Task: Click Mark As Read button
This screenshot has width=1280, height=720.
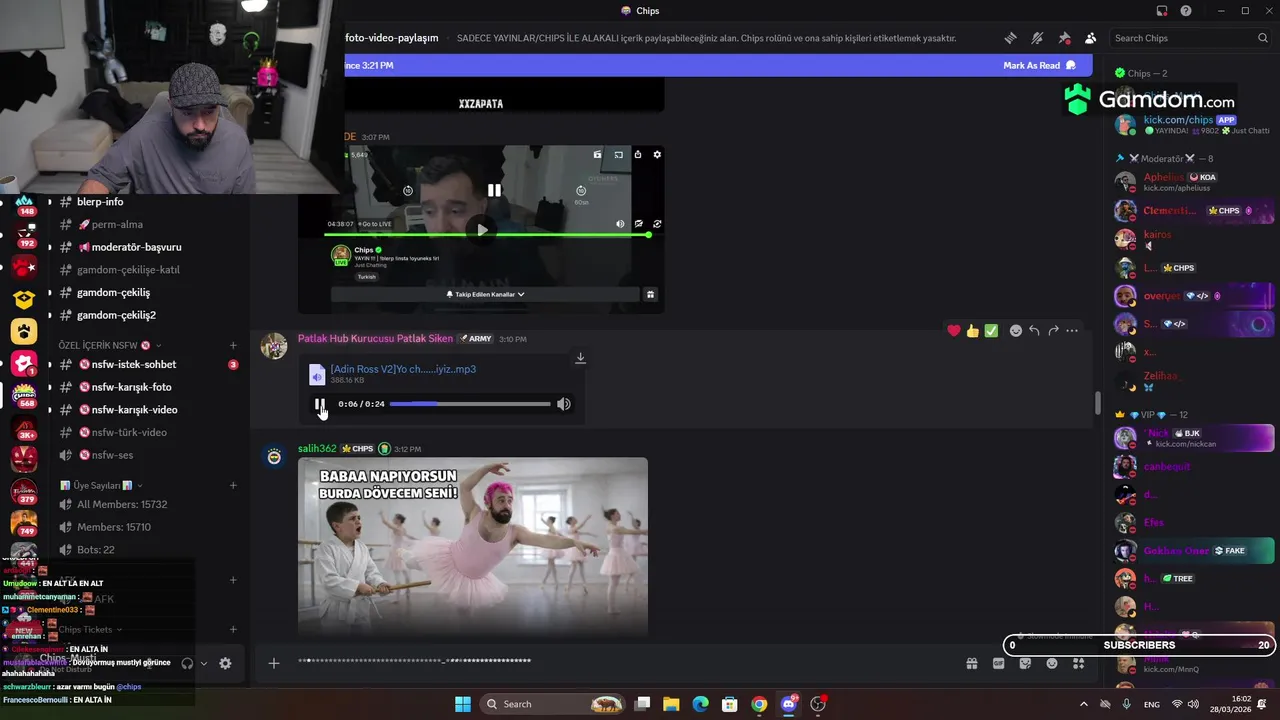Action: click(1039, 65)
